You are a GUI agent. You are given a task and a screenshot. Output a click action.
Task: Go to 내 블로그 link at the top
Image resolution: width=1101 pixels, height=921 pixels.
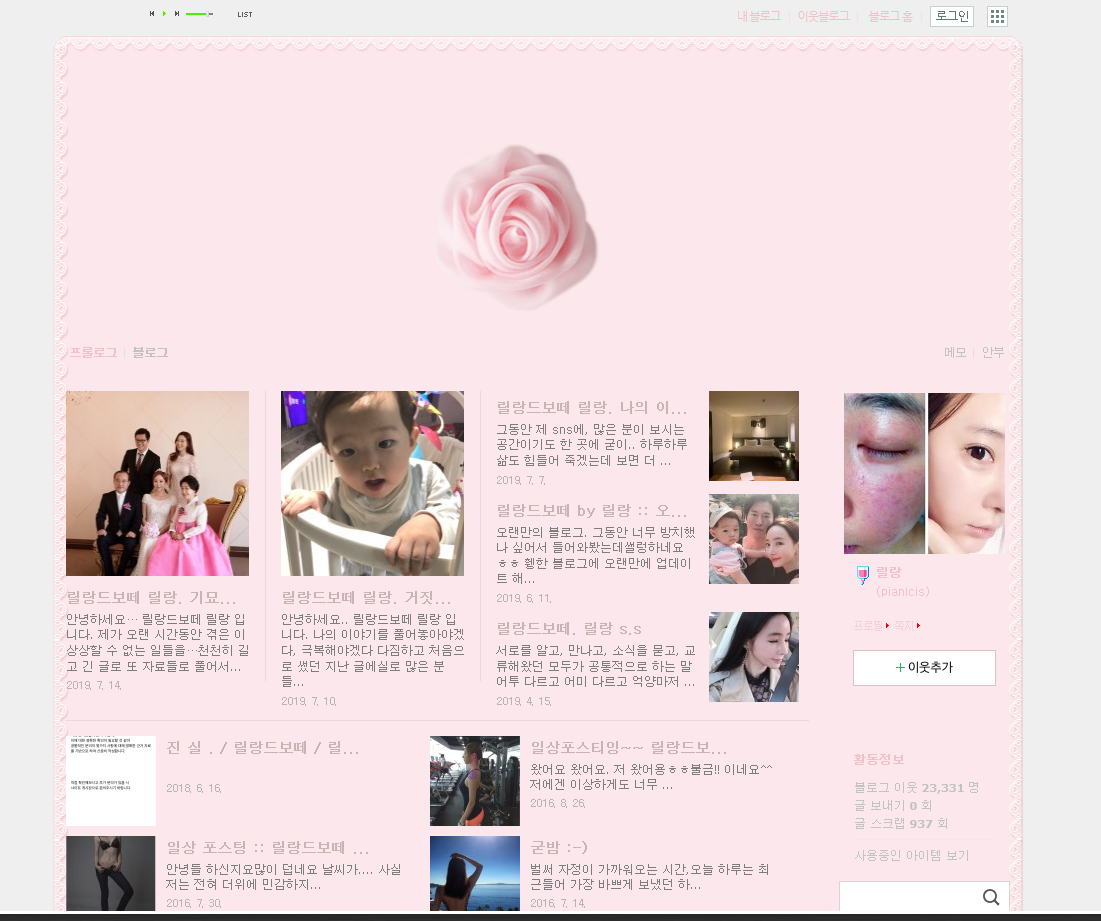tap(759, 16)
